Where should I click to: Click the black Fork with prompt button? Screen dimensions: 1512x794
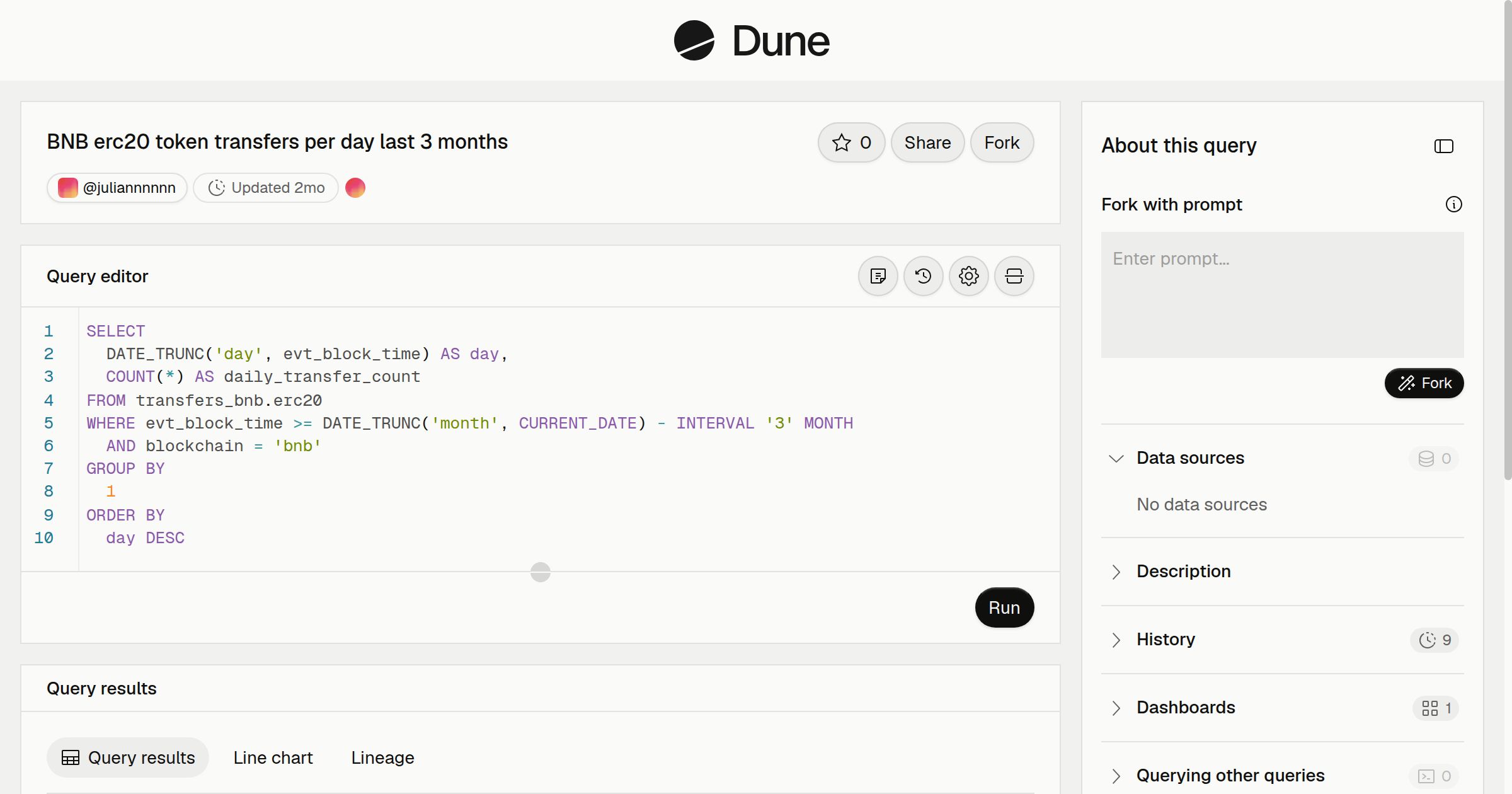tap(1424, 383)
